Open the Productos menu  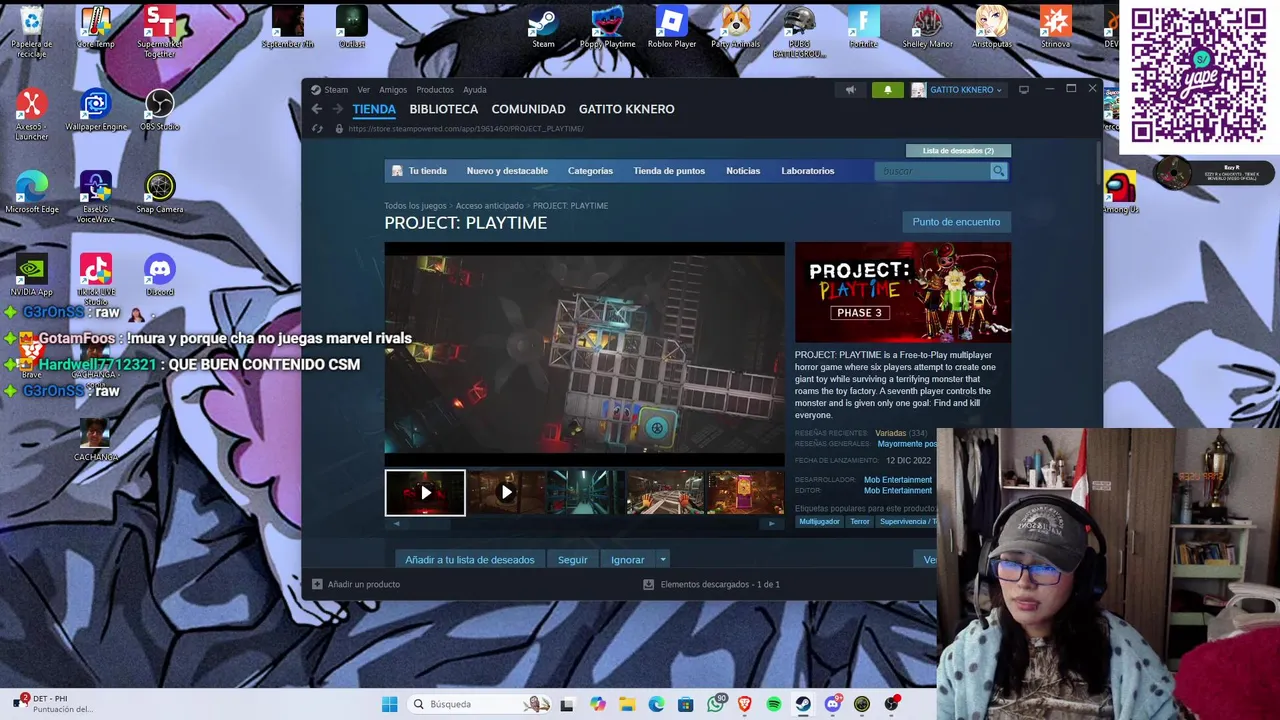(435, 90)
